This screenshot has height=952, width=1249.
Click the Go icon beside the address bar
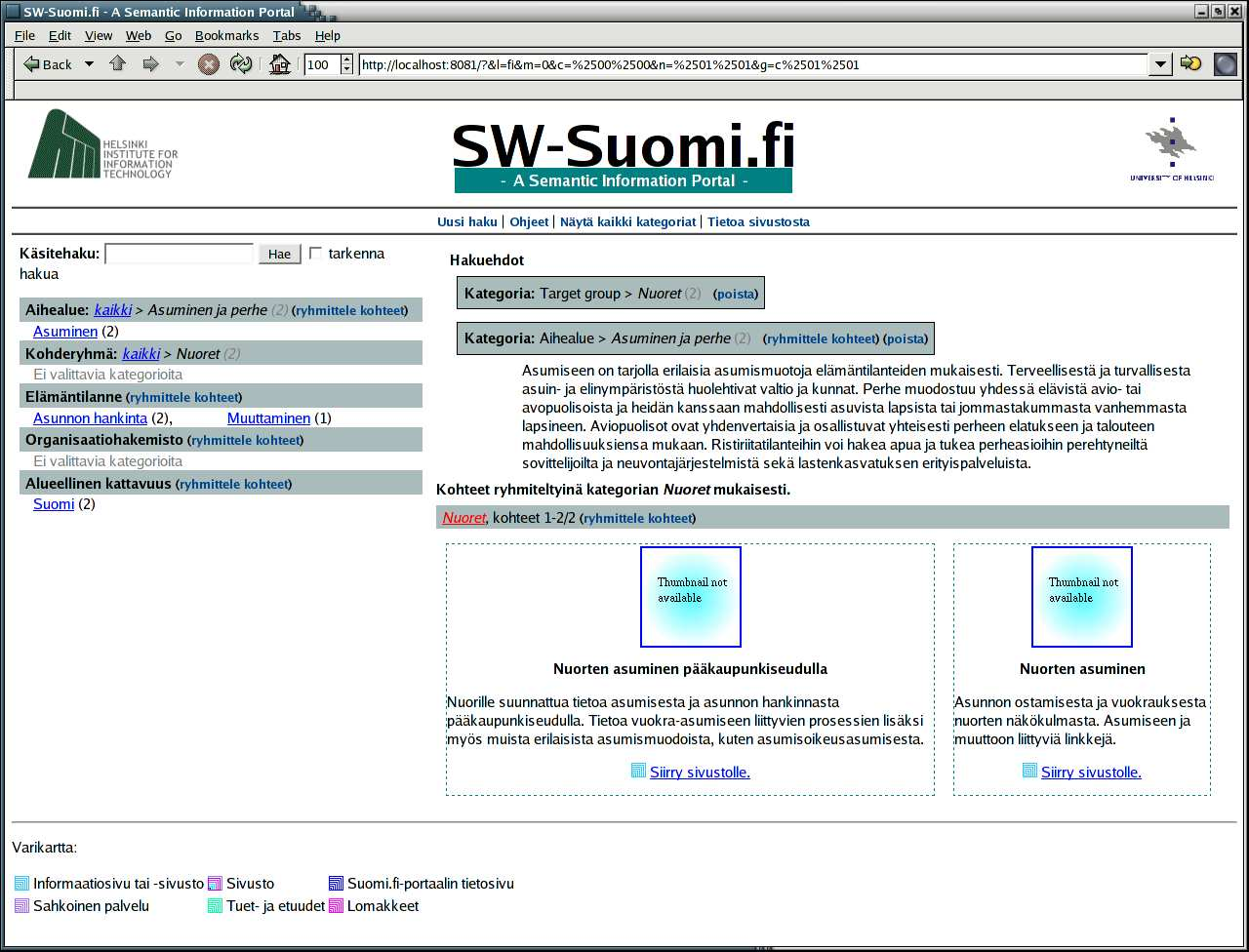[x=1190, y=64]
